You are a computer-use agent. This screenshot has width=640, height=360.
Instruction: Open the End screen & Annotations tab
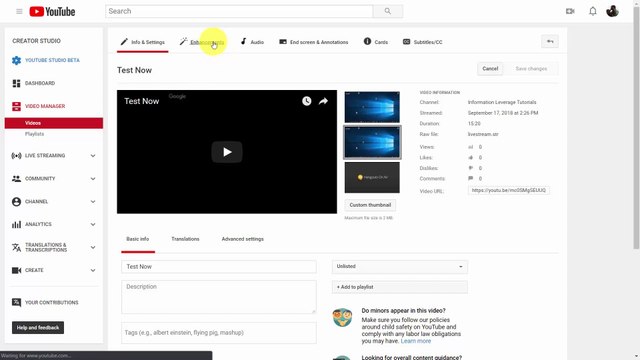(313, 42)
